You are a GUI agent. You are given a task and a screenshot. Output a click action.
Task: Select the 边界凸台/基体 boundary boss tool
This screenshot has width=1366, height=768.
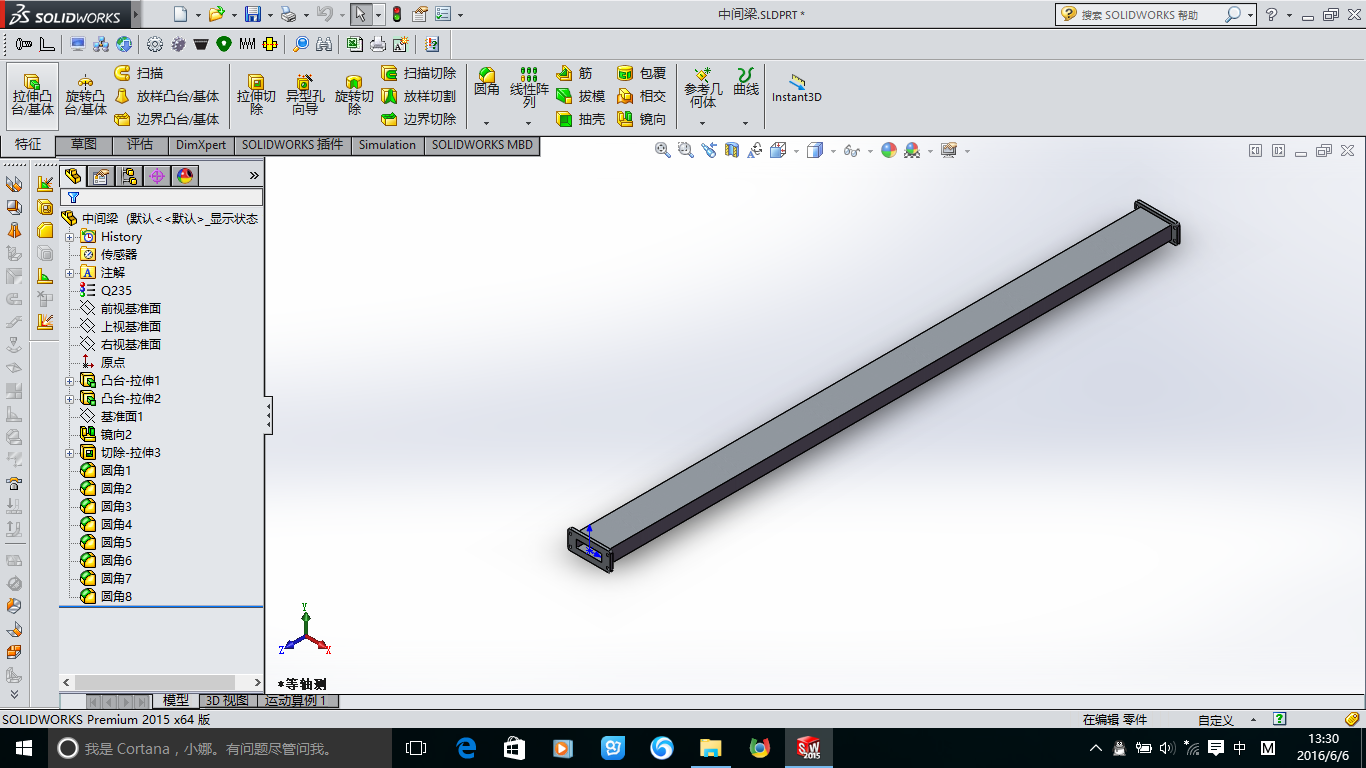pyautogui.click(x=167, y=119)
